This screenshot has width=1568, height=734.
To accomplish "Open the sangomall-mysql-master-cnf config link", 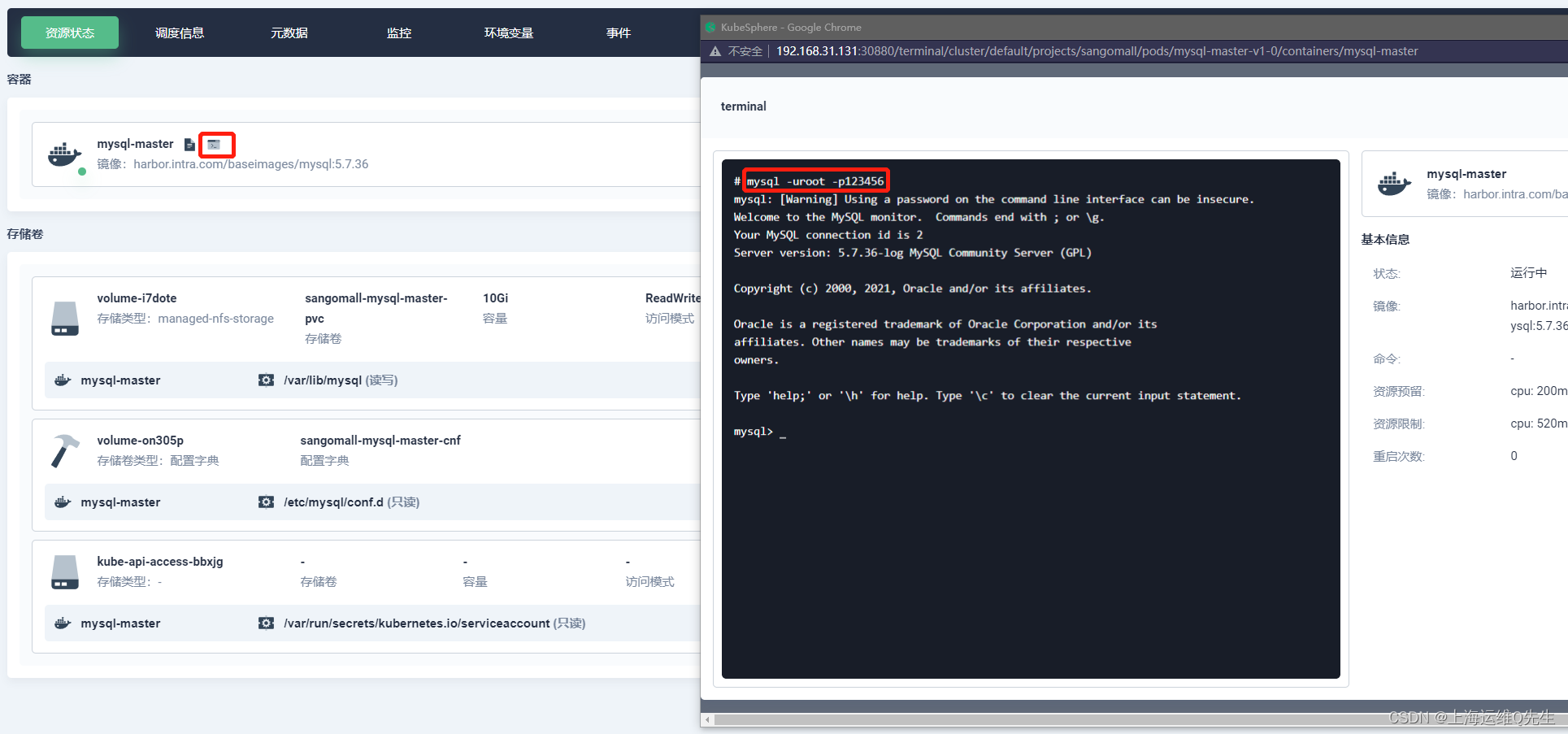I will (380, 441).
